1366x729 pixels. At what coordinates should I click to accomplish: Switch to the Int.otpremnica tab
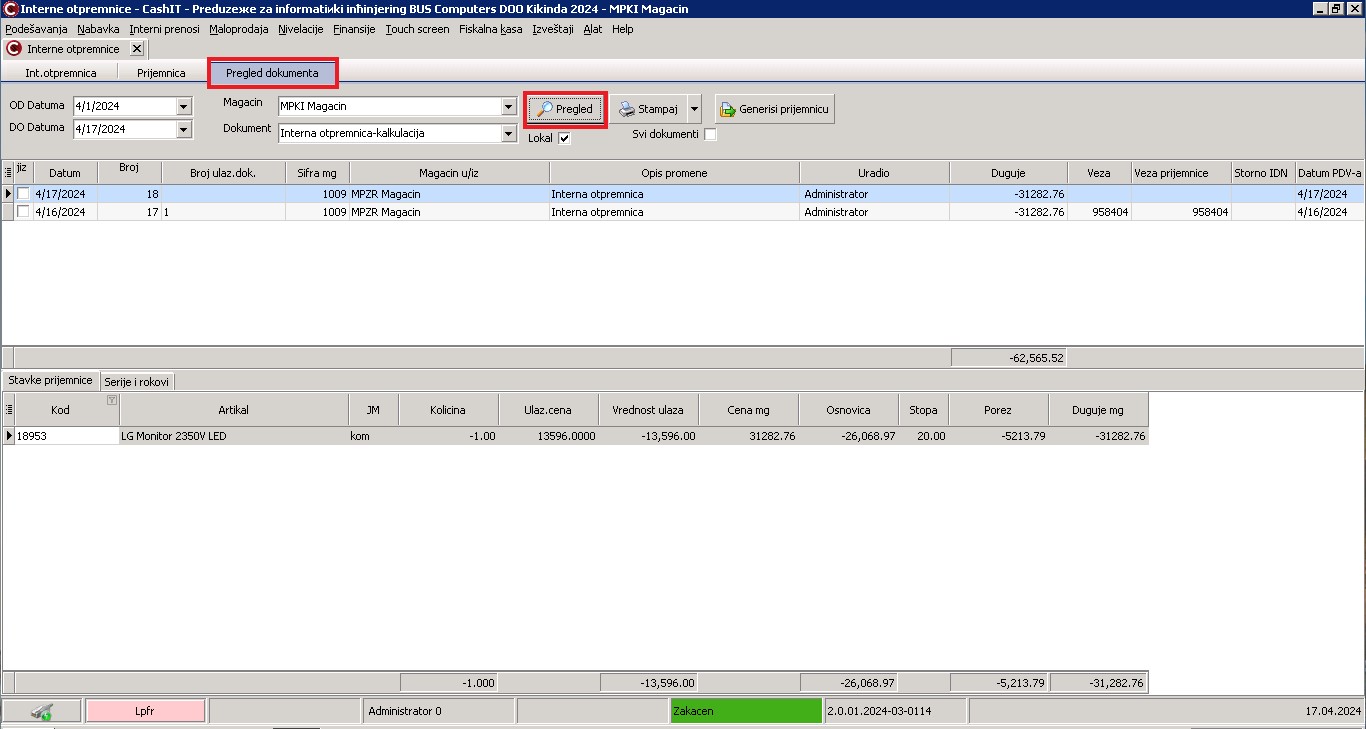[61, 73]
